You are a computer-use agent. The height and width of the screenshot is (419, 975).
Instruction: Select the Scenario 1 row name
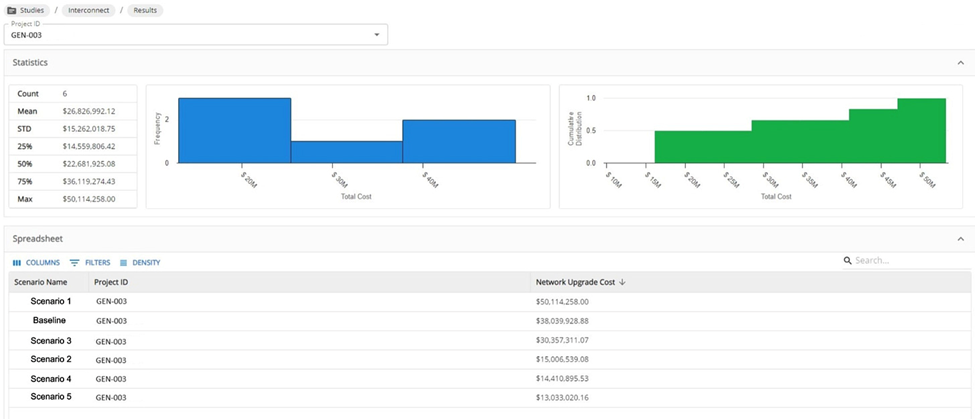click(x=51, y=302)
